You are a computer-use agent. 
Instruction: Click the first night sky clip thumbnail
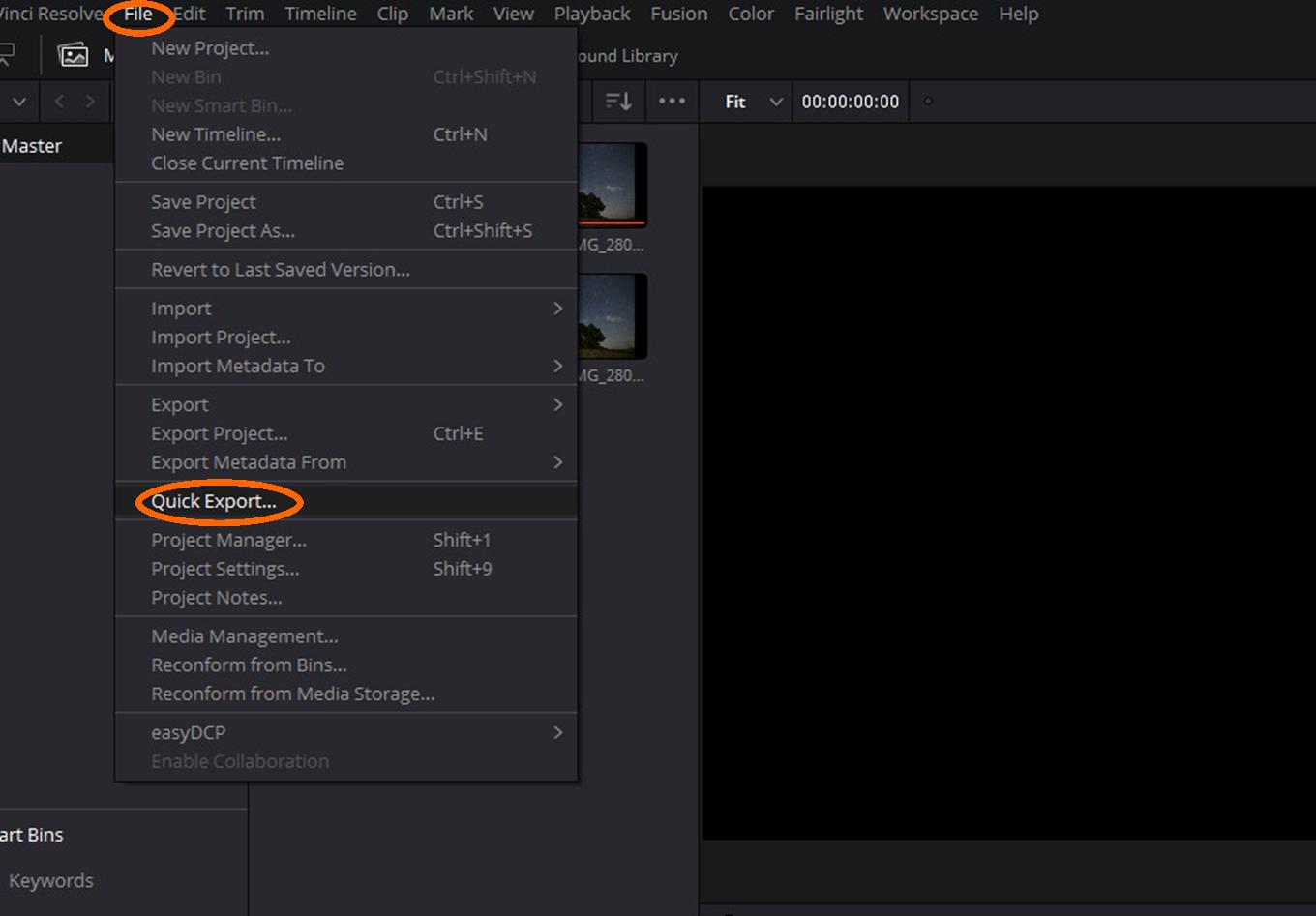pyautogui.click(x=613, y=184)
